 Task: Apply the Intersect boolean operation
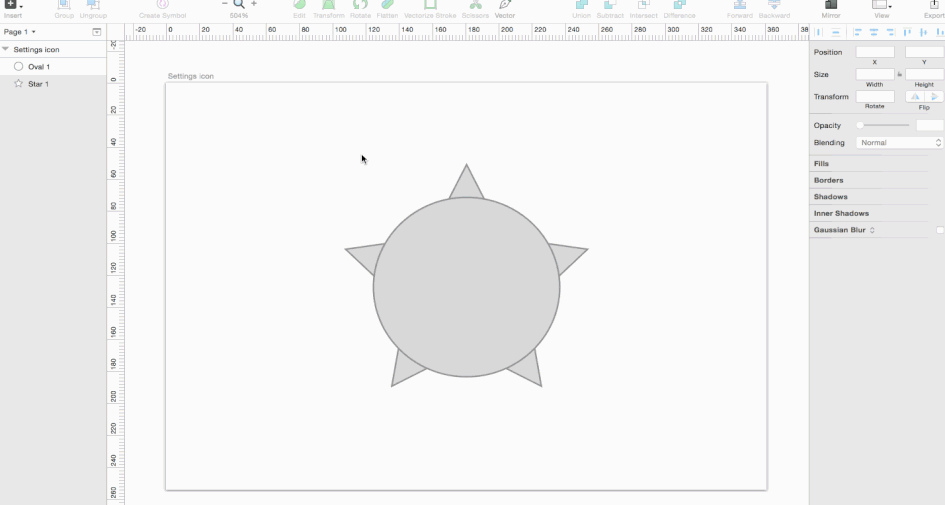tap(644, 5)
